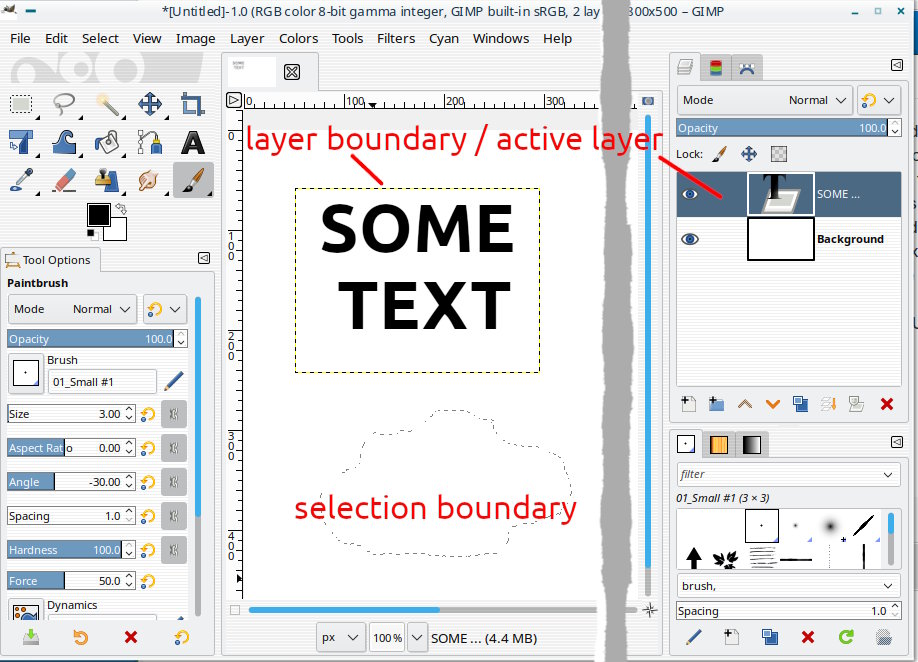Click the foreground black color swatch
The height and width of the screenshot is (662, 918).
(98, 214)
